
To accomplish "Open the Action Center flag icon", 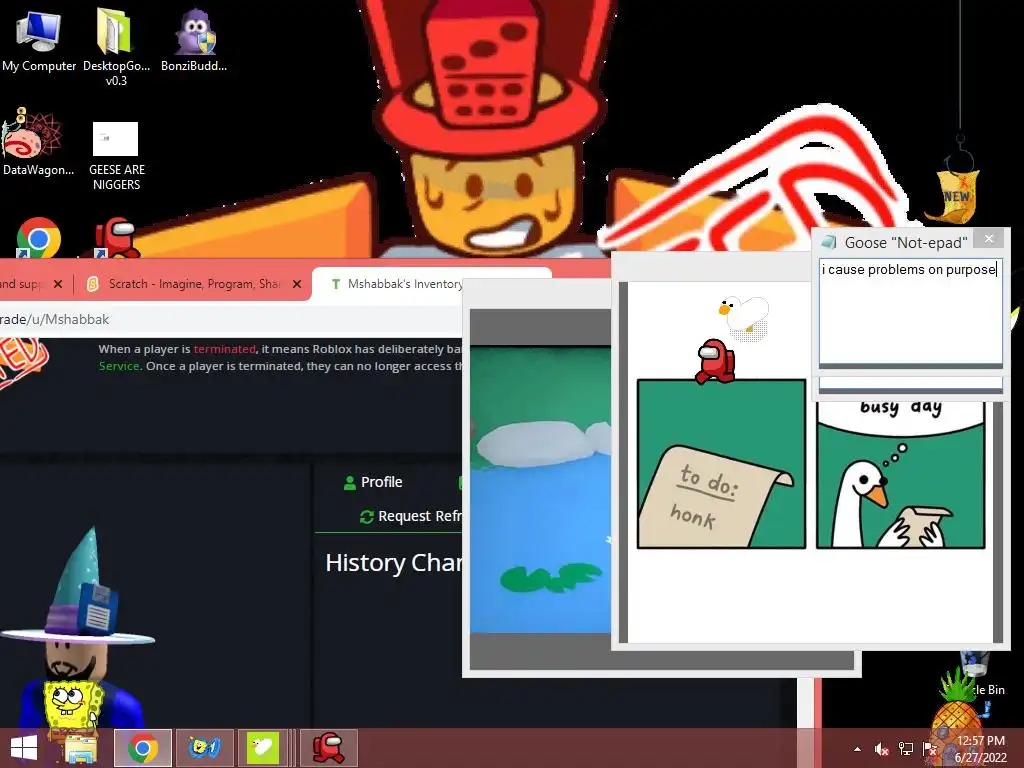I will (x=929, y=749).
